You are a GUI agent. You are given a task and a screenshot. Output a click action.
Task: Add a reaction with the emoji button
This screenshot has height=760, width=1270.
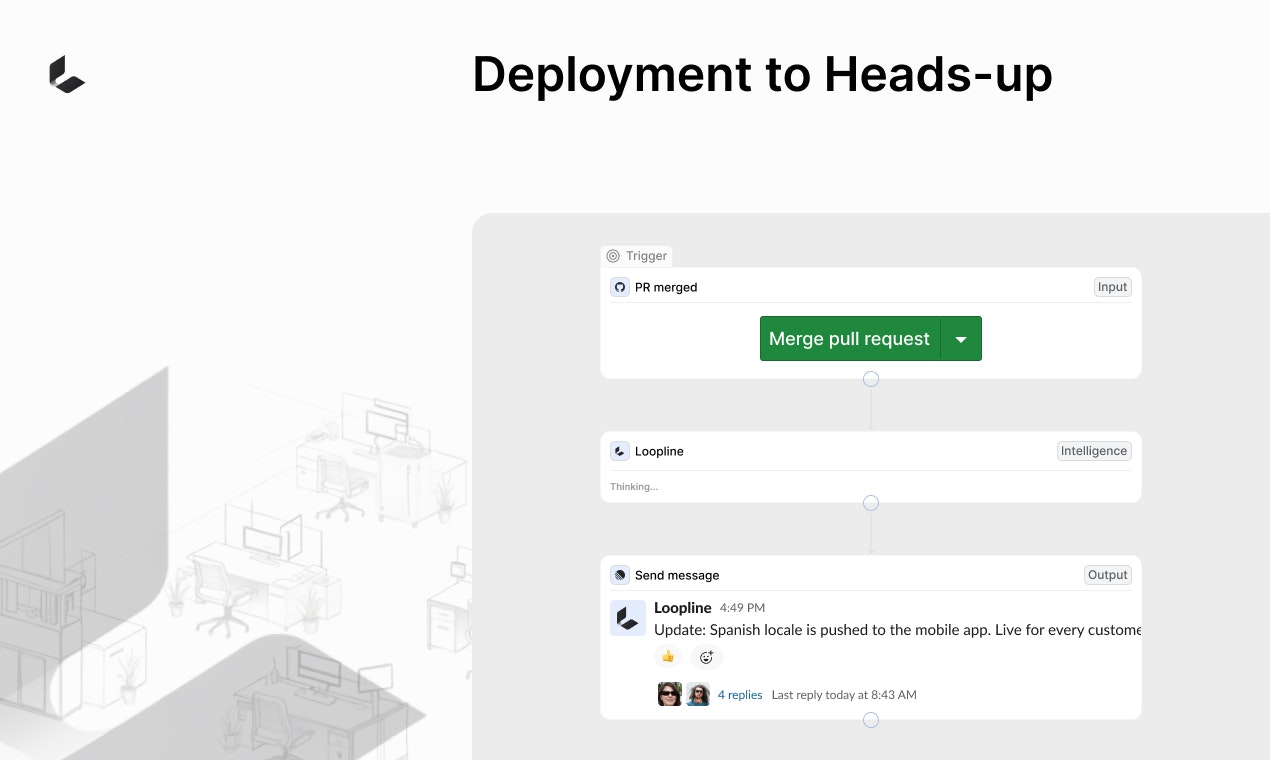(x=706, y=657)
